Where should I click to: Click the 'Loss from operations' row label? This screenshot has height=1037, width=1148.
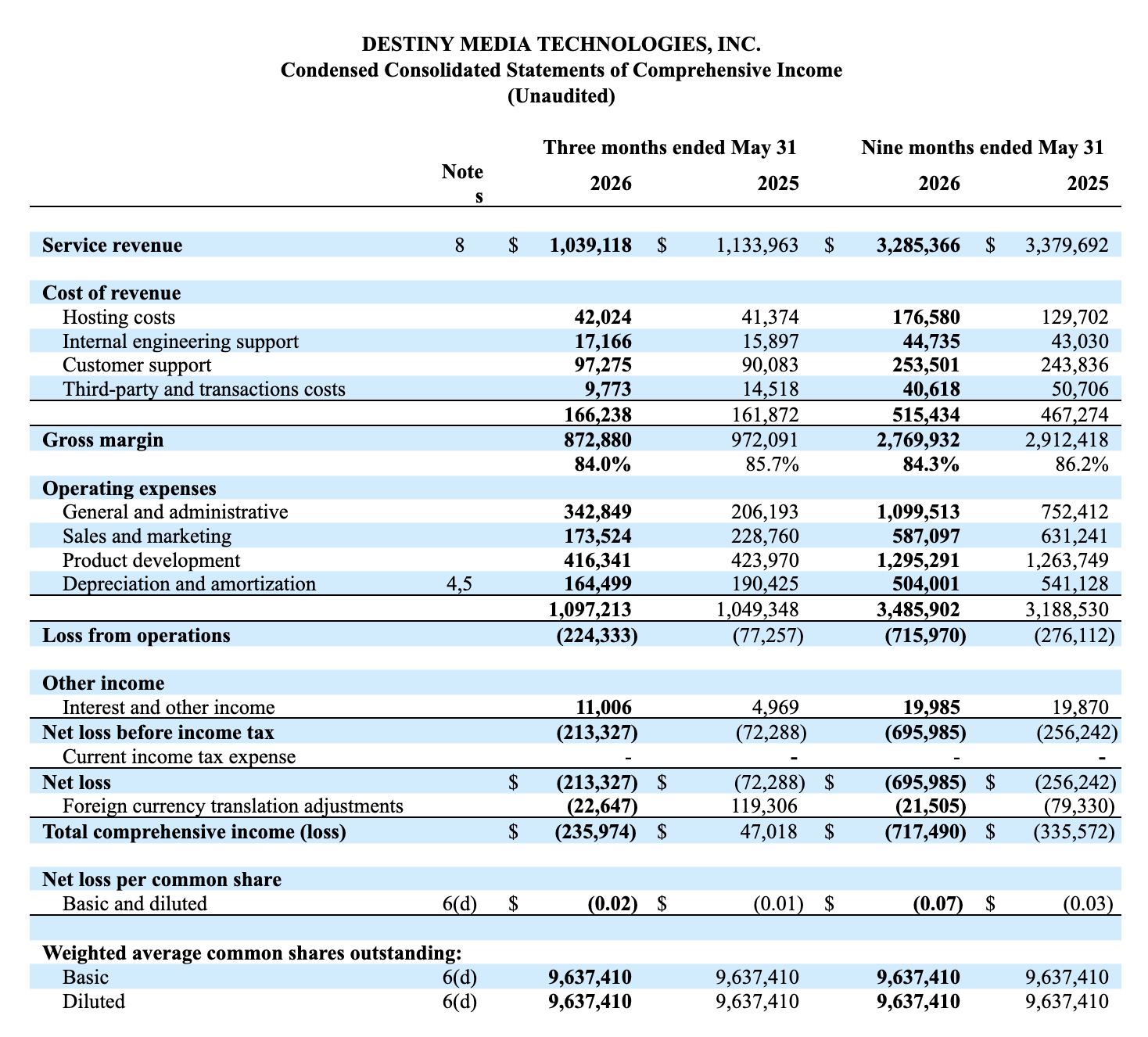[136, 636]
